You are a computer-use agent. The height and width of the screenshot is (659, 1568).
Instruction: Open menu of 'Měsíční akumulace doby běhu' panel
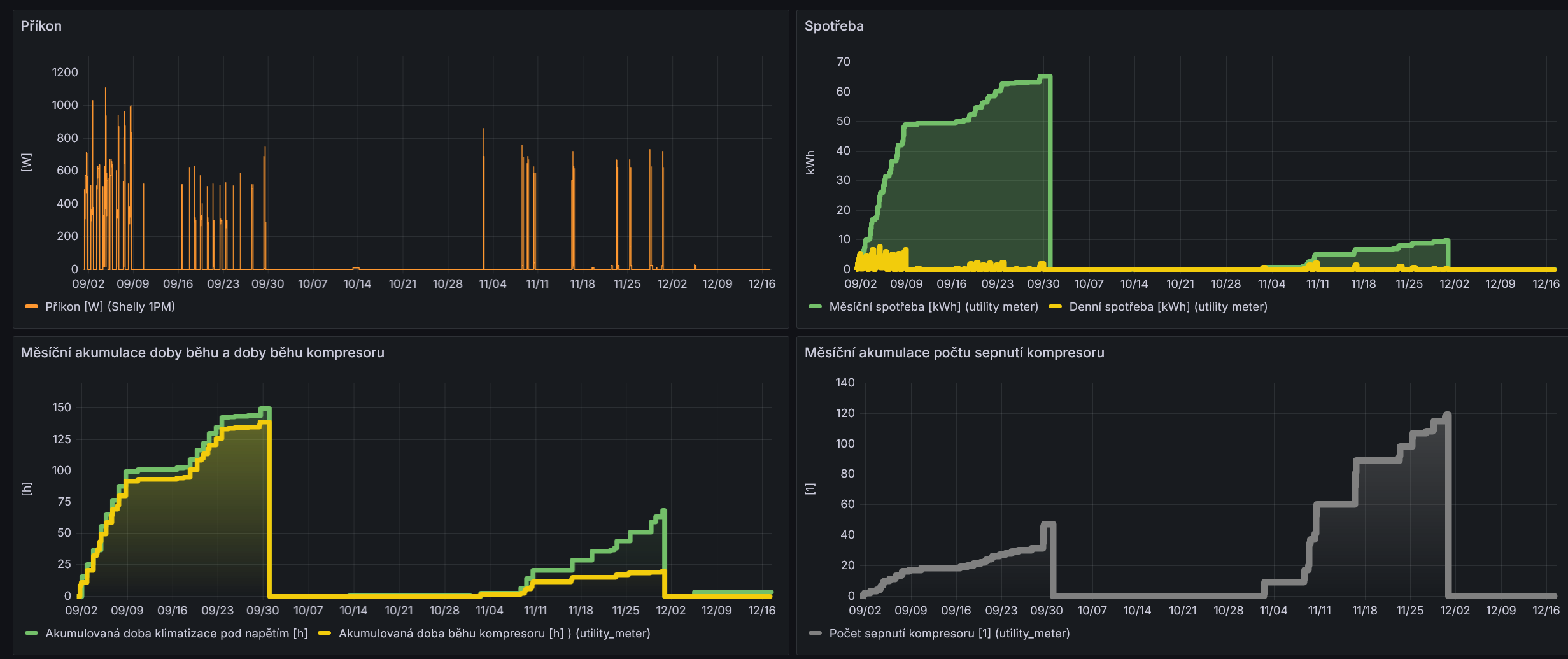[x=202, y=353]
